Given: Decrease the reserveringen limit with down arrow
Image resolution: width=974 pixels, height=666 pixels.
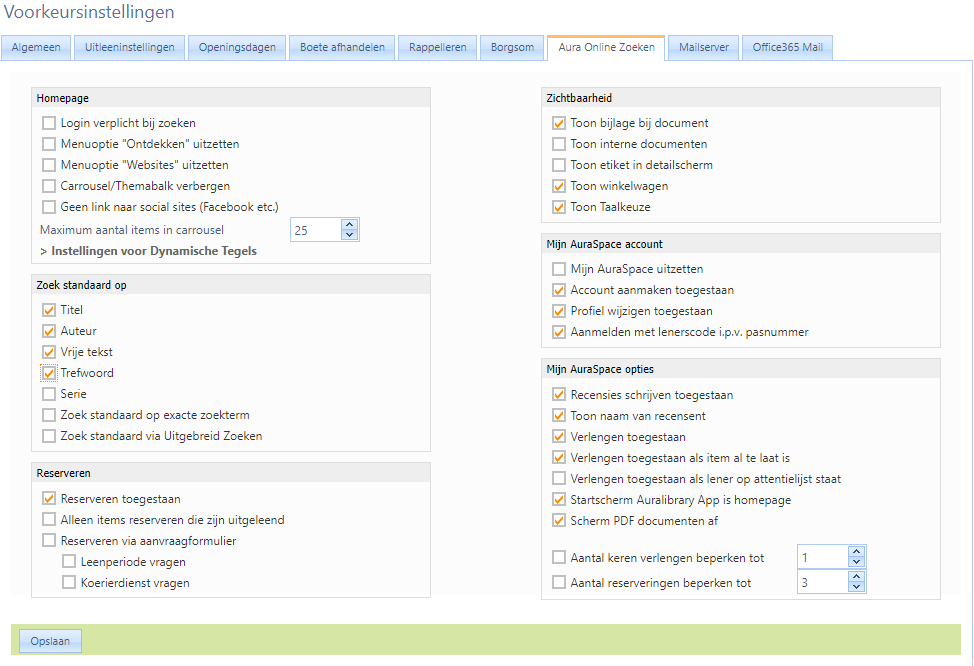Looking at the screenshot, I should pos(855,588).
